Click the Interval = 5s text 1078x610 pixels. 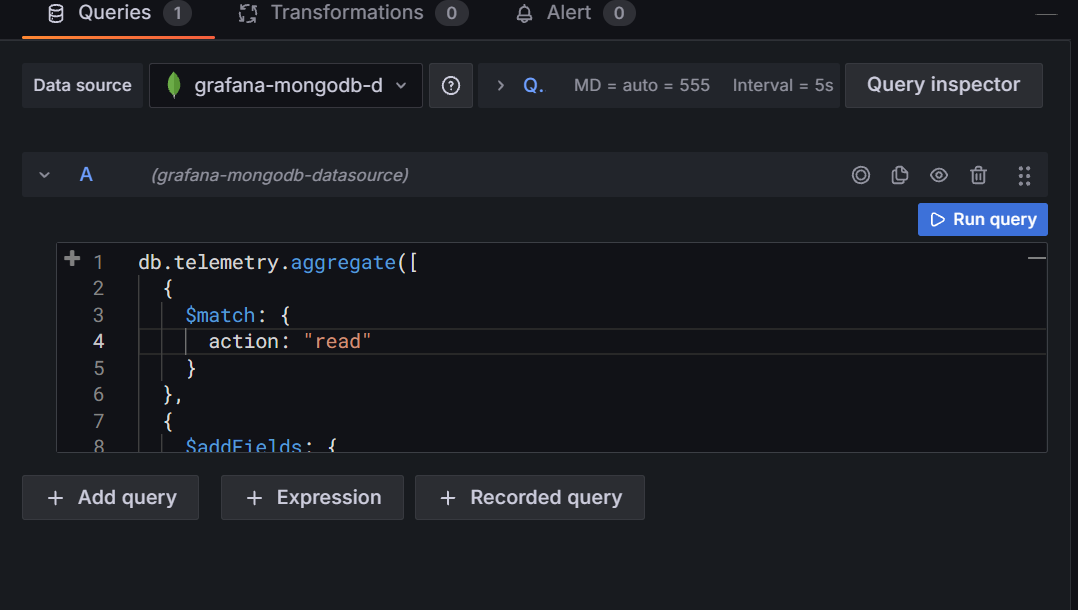[x=783, y=85]
